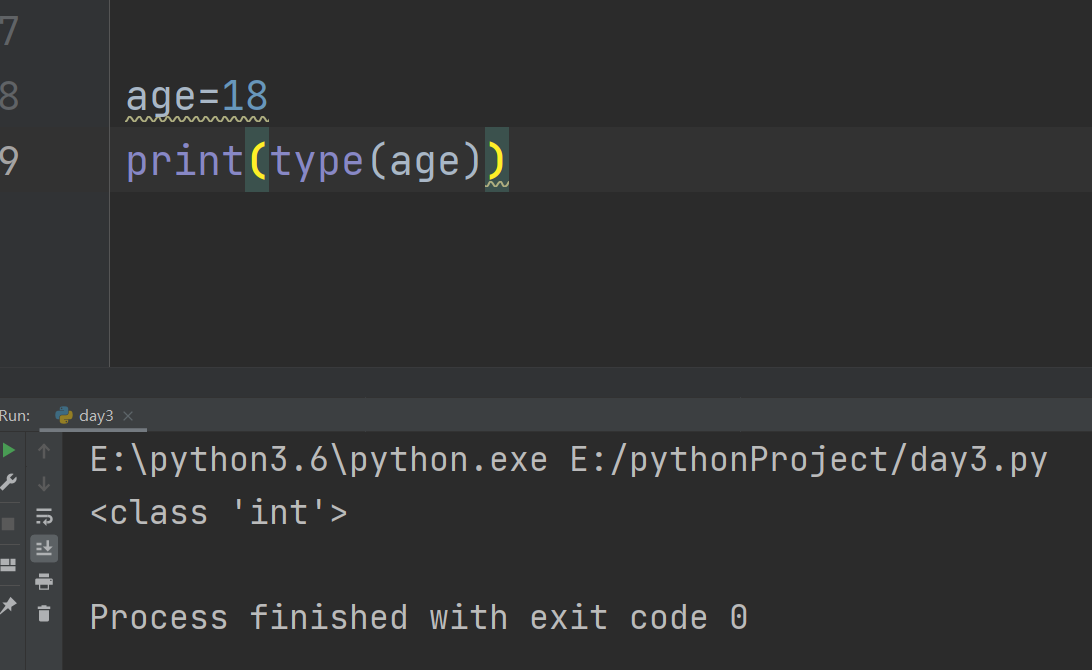The height and width of the screenshot is (670, 1092).
Task: Place cursor on print function name
Action: tap(185, 162)
